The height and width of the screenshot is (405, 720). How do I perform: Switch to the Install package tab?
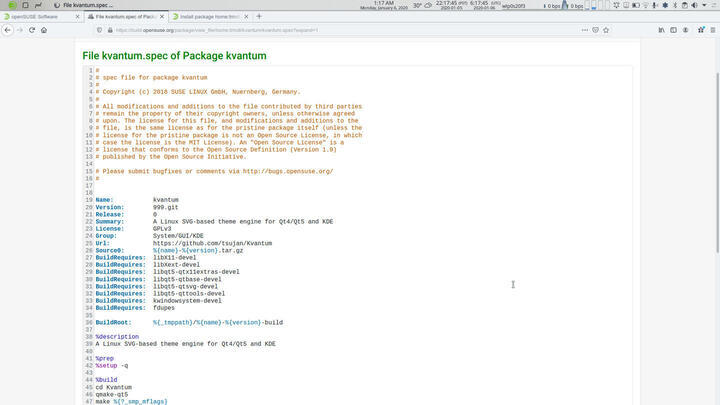coord(209,17)
